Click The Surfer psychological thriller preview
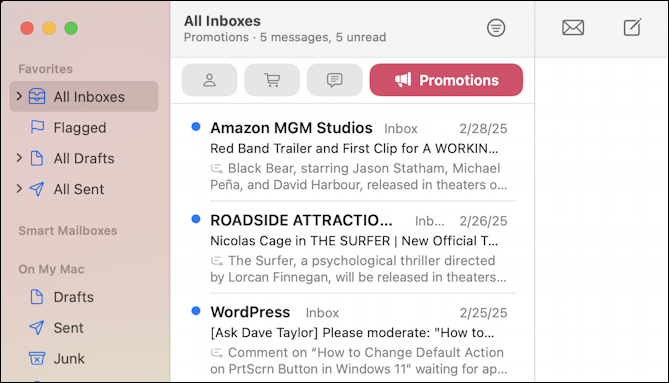This screenshot has height=383, width=669. 358,269
